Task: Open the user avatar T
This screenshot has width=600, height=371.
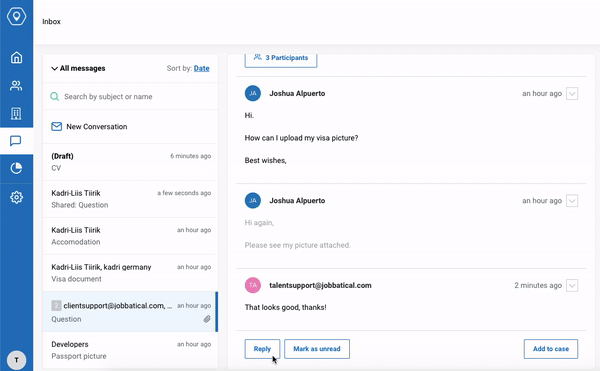Action: click(16, 360)
